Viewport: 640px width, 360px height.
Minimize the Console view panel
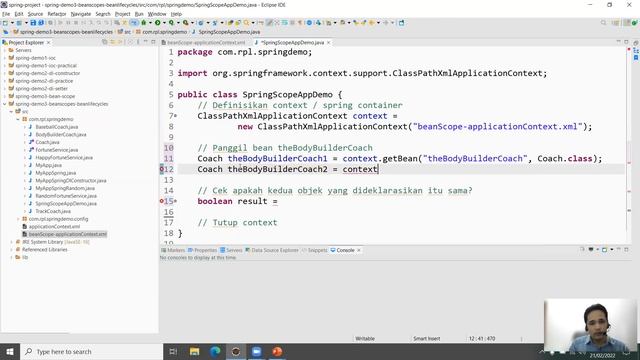click(x=619, y=249)
